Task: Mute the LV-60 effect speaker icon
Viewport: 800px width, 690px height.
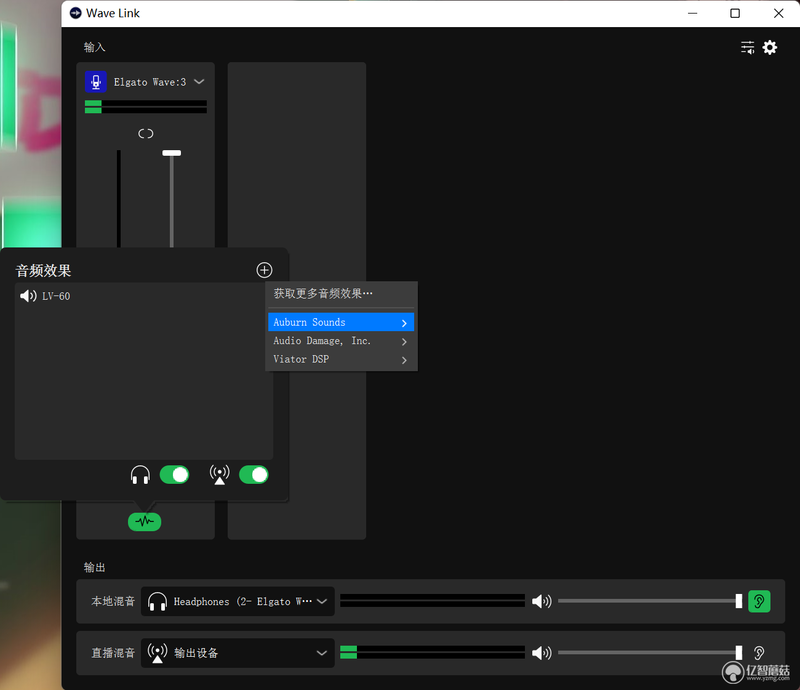Action: (x=28, y=296)
